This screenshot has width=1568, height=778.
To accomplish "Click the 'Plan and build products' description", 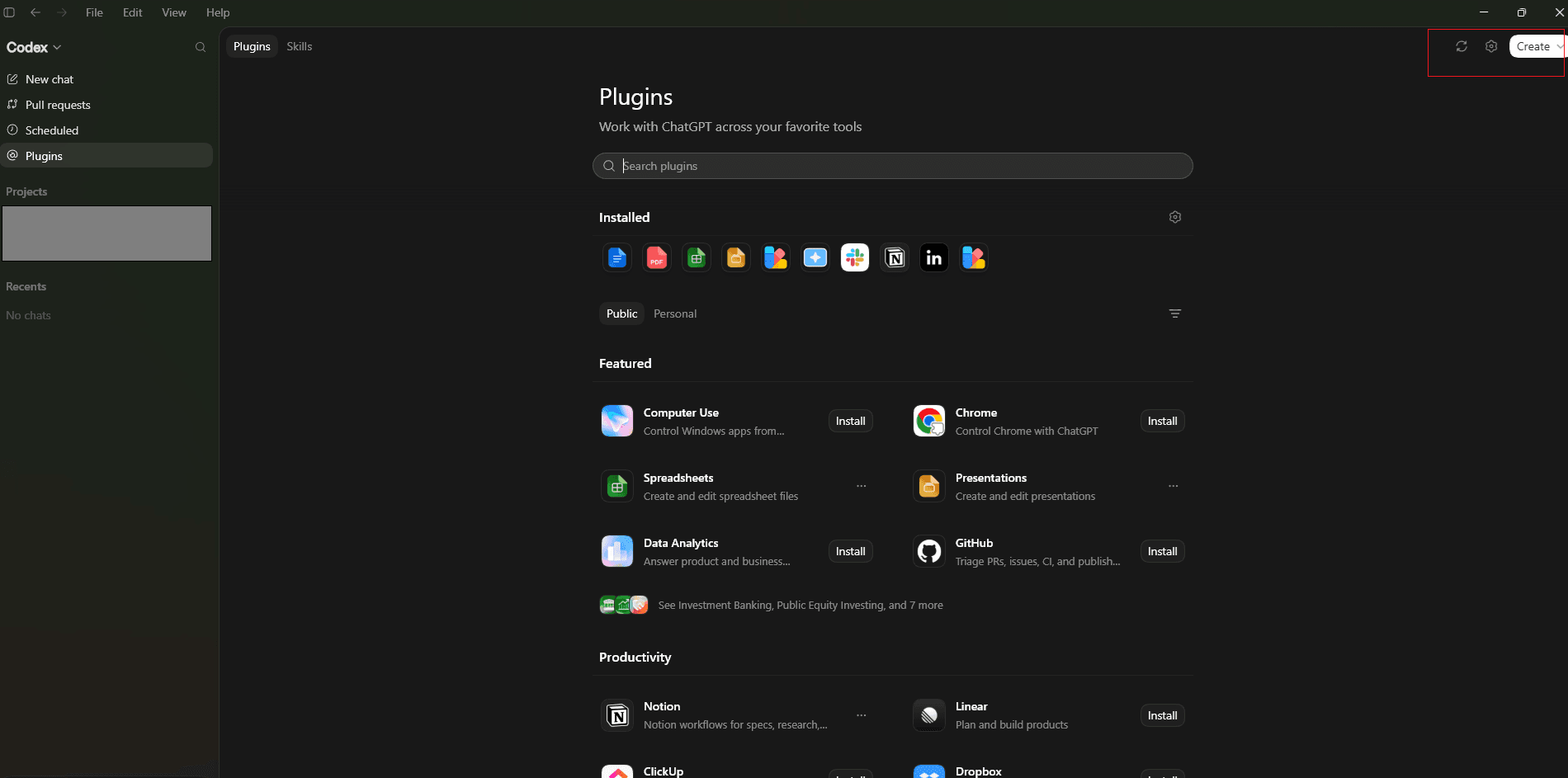I will [x=1012, y=724].
